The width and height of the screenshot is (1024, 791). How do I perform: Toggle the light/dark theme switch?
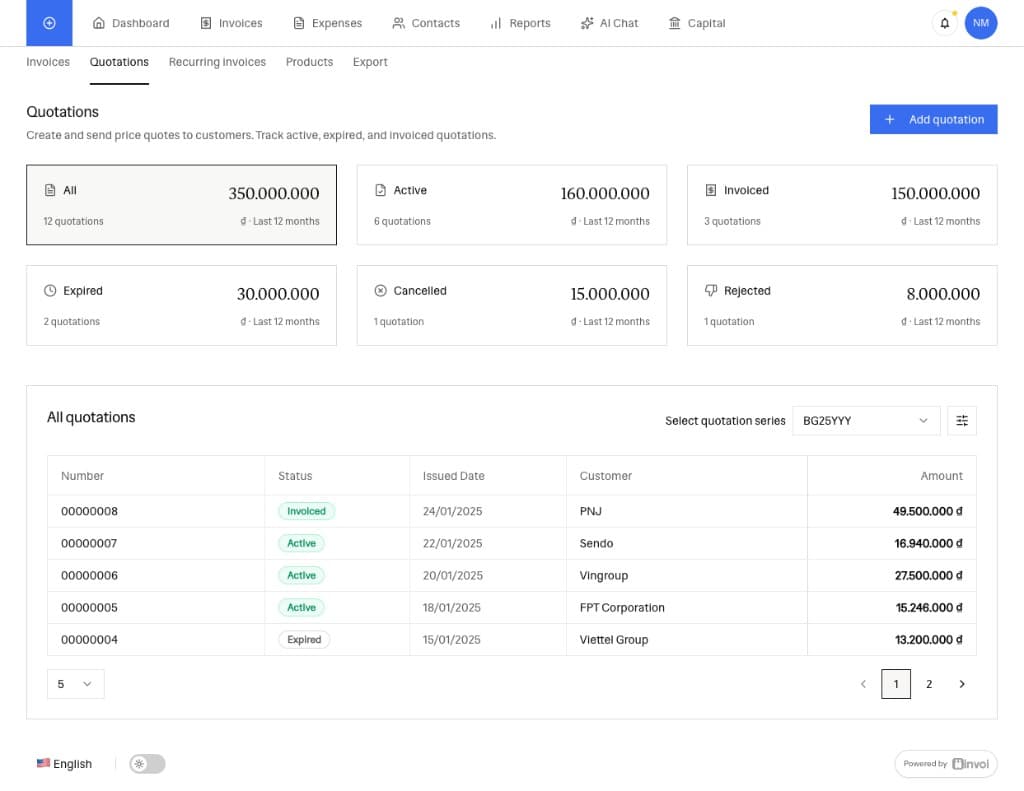(147, 764)
